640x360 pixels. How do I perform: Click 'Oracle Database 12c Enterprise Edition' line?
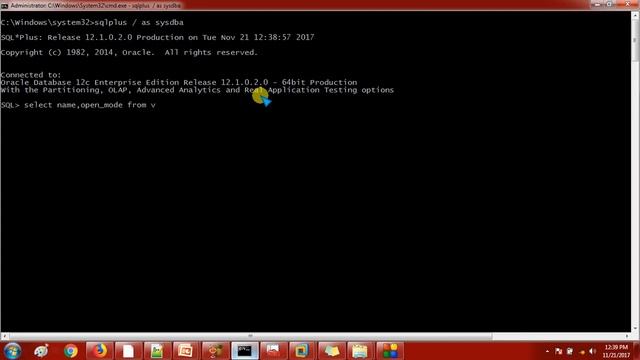pos(179,82)
